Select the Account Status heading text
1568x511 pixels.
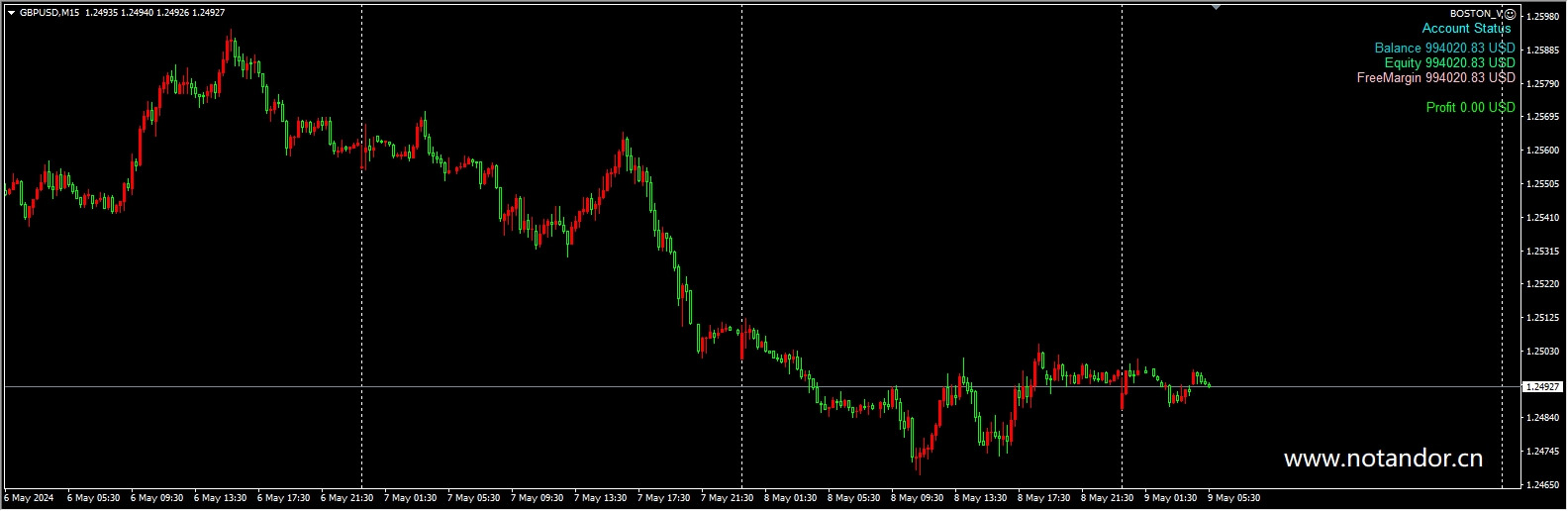click(x=1466, y=29)
